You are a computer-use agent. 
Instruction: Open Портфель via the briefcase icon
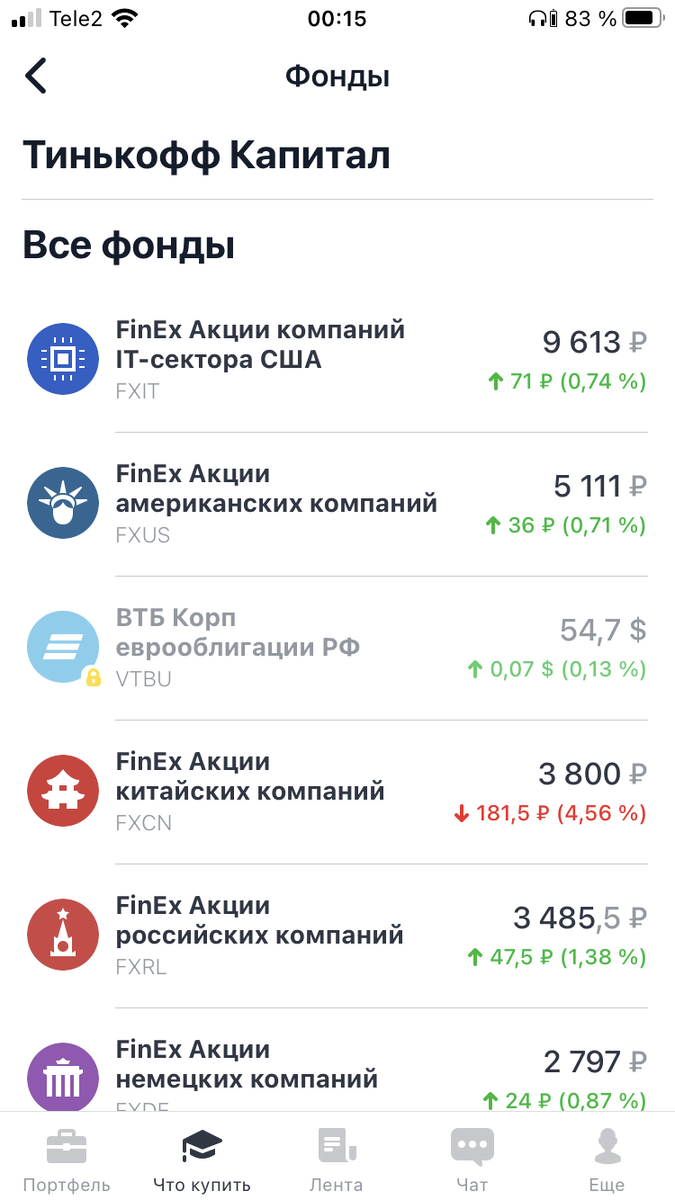tap(67, 1145)
